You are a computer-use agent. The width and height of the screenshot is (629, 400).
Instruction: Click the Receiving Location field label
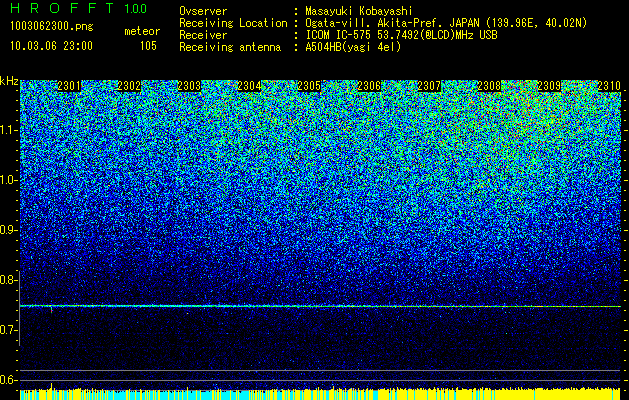tap(233, 23)
